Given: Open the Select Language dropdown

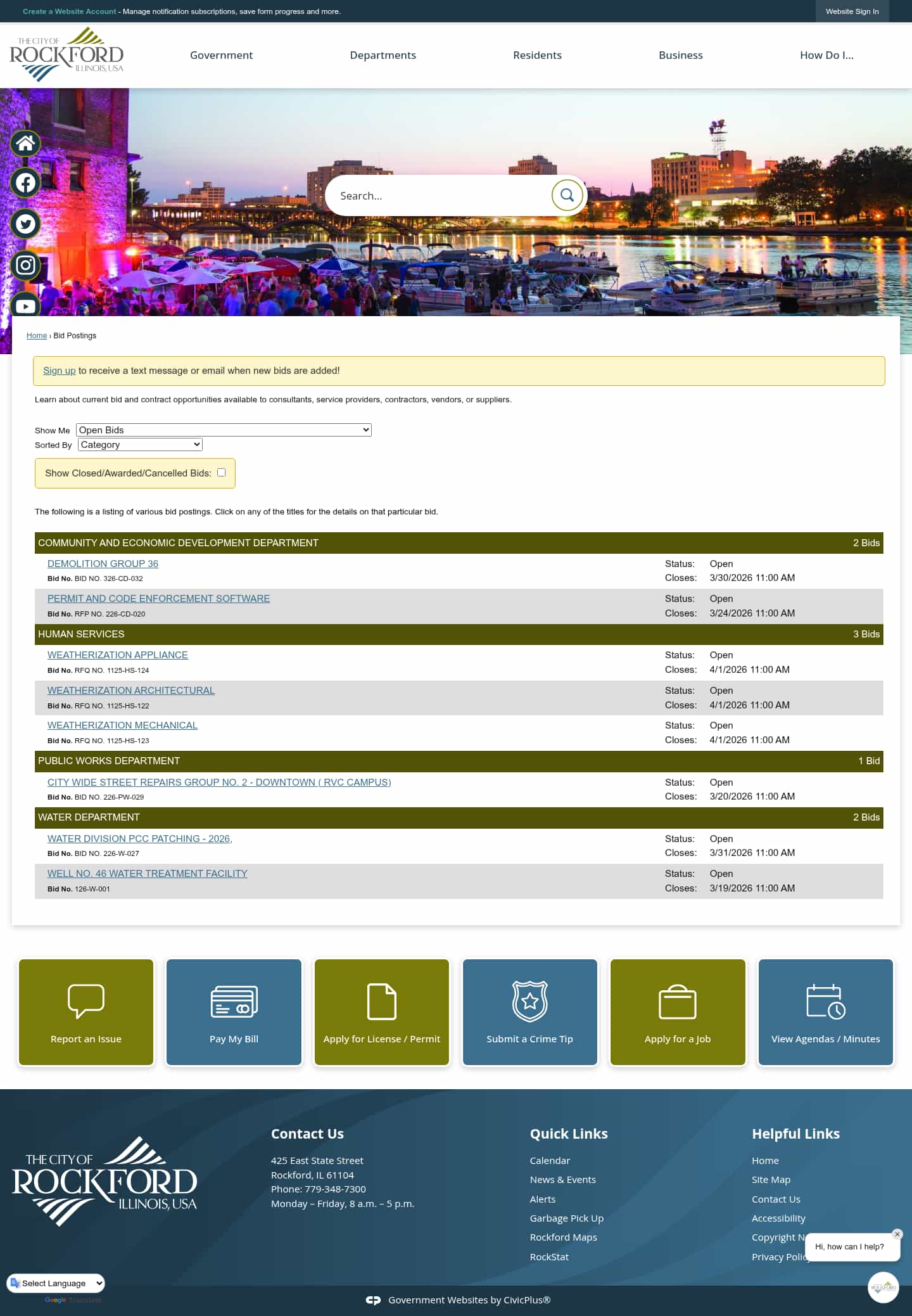Looking at the screenshot, I should 56,1283.
